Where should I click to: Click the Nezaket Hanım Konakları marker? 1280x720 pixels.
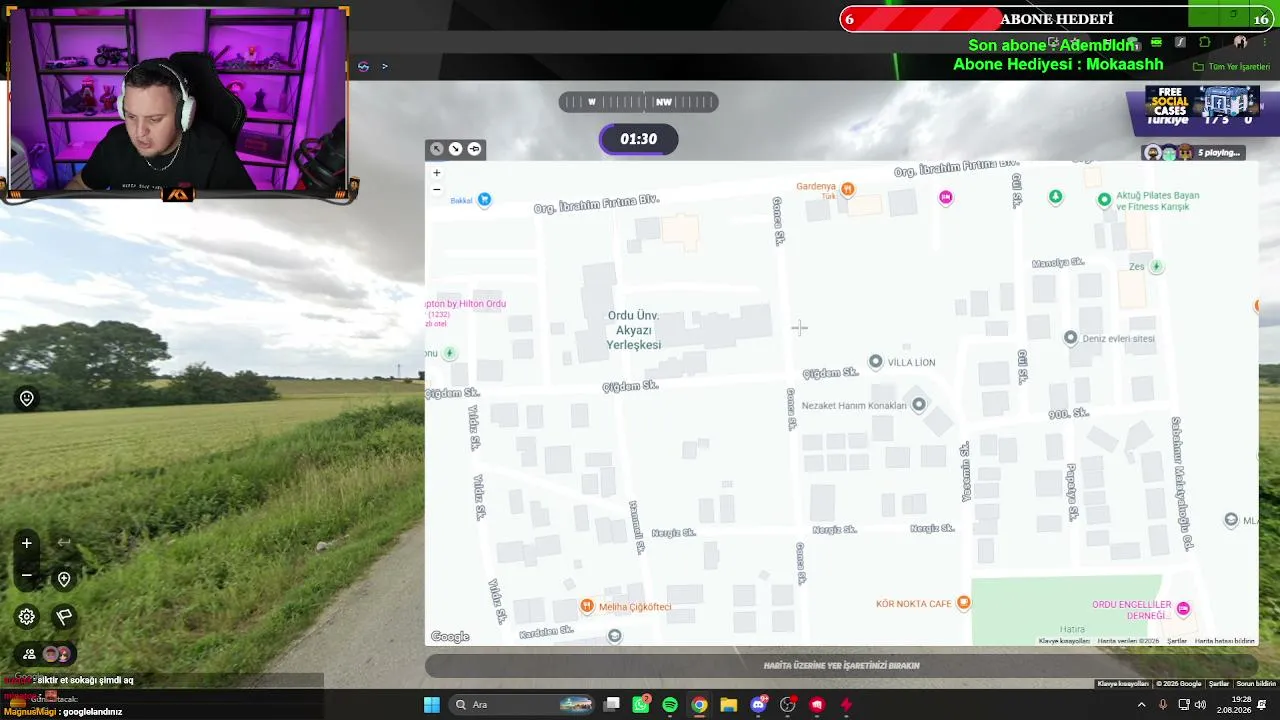(x=919, y=405)
